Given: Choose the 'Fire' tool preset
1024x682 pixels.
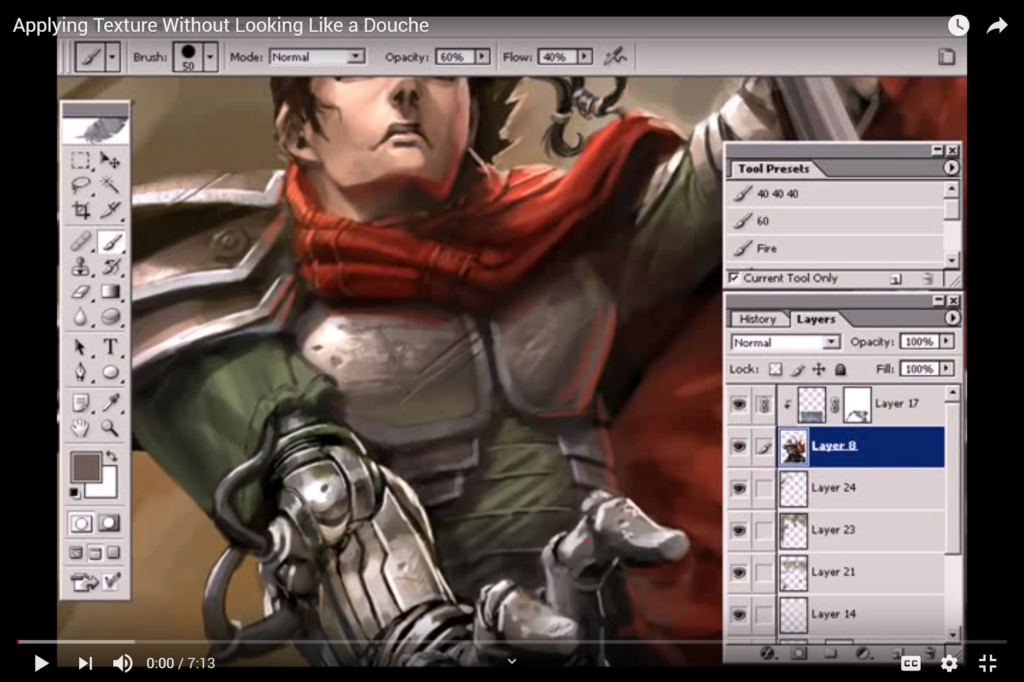Looking at the screenshot, I should tap(835, 248).
